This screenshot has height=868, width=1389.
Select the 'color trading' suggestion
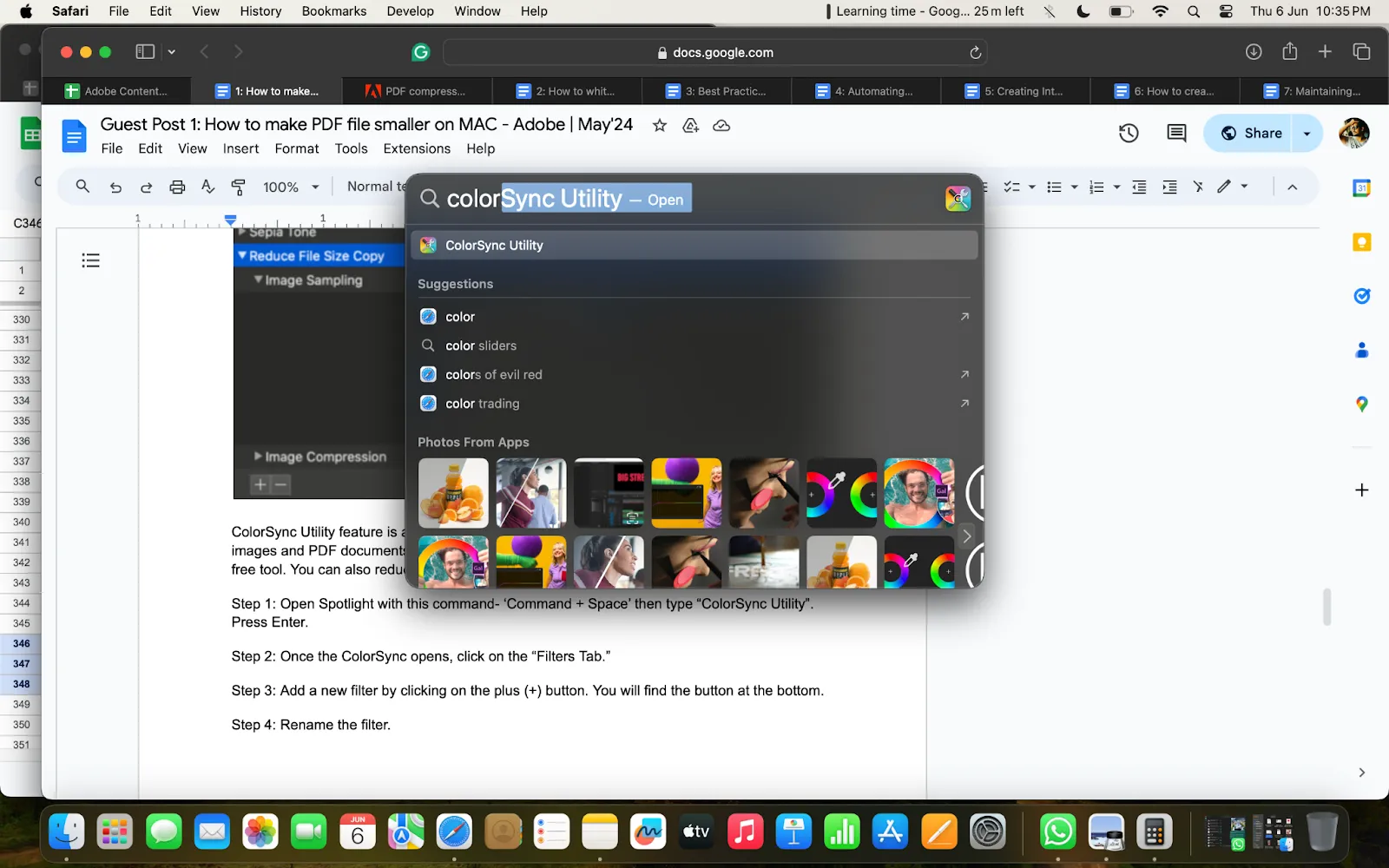[x=694, y=404]
